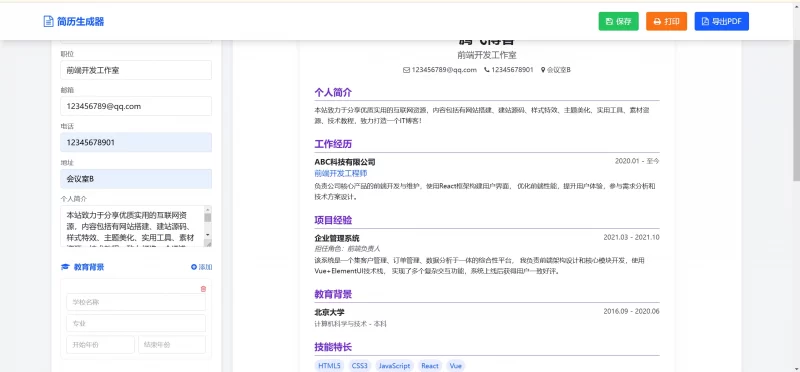Click the graduation cap icon beside 教育背景
The width and height of the screenshot is (800, 372).
[65, 267]
